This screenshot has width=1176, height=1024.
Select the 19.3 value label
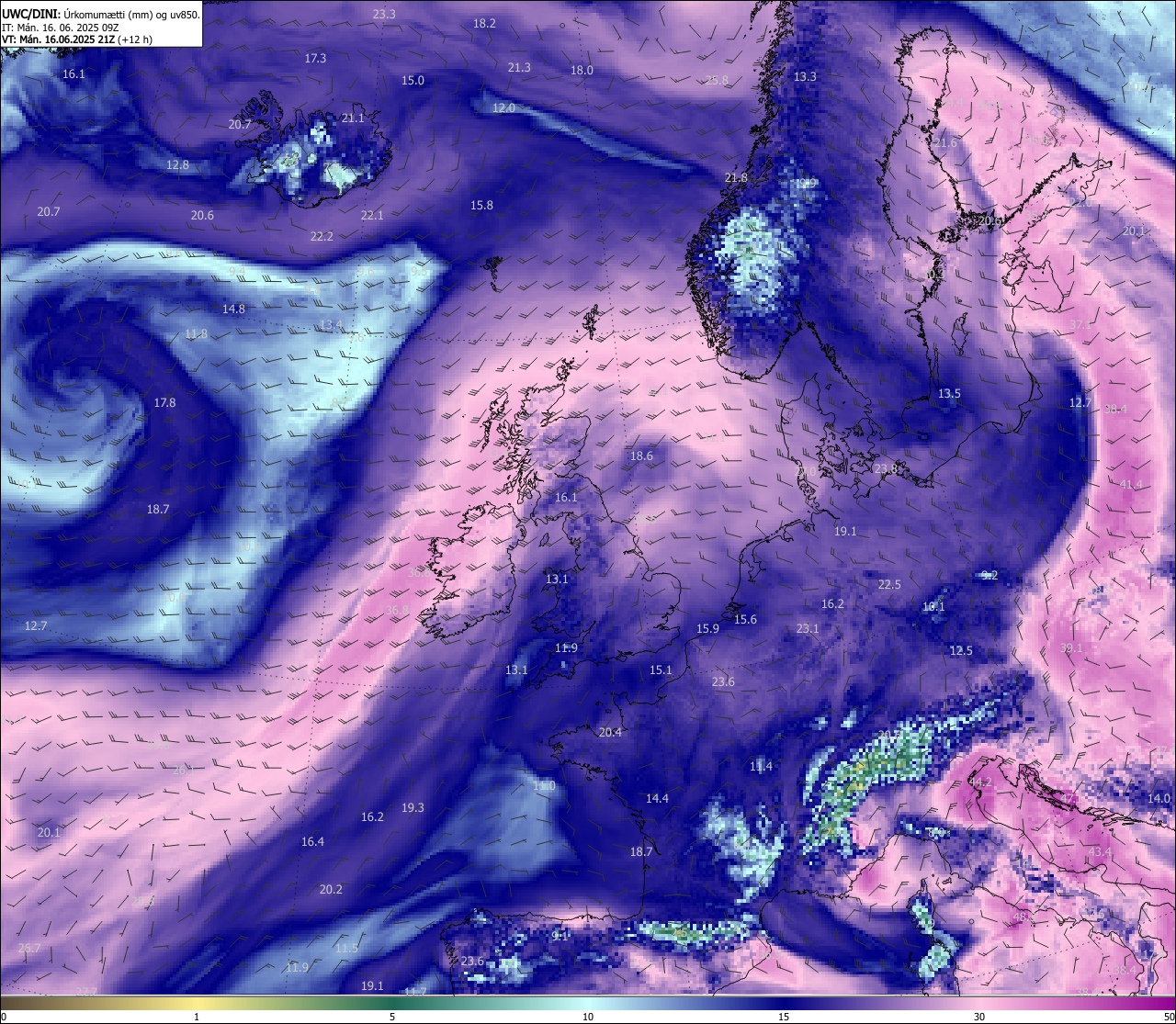pos(413,807)
